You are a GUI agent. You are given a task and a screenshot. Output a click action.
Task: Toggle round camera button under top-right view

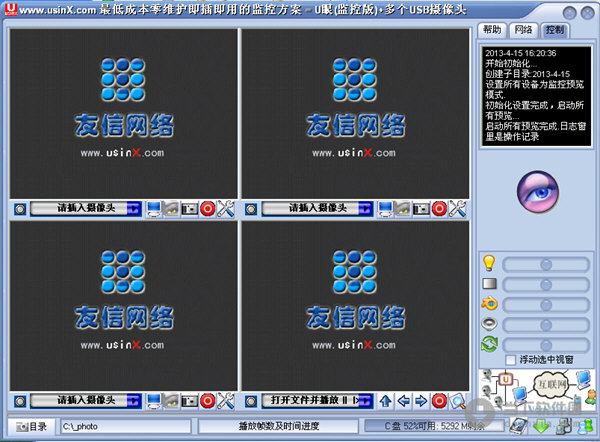[251, 209]
